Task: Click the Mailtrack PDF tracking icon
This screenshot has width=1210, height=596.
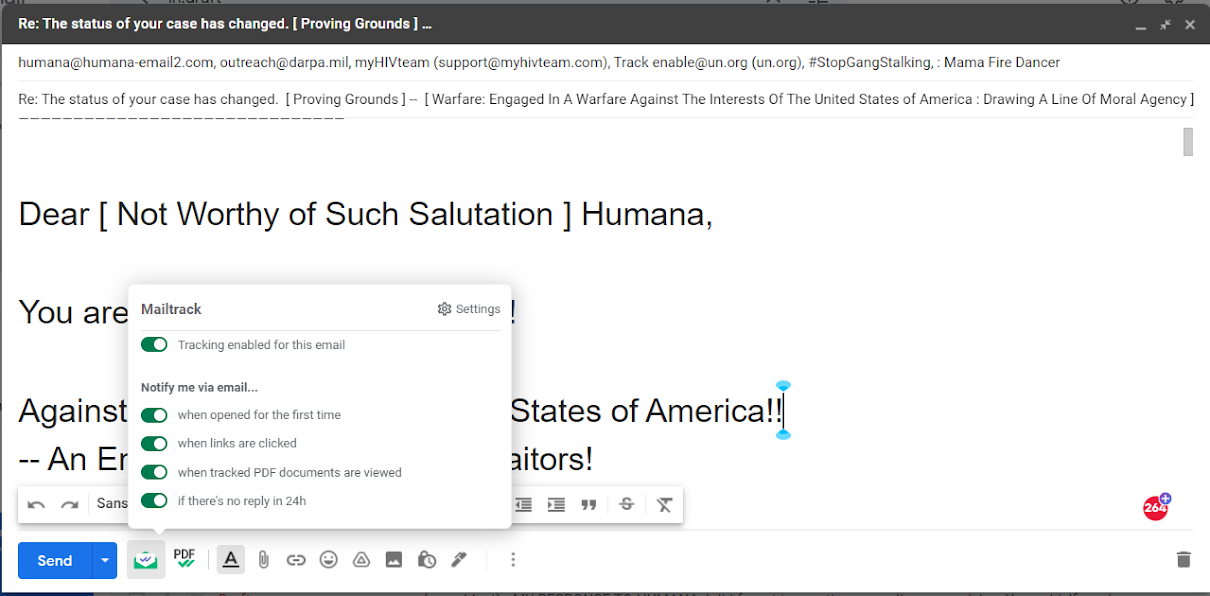Action: [x=184, y=559]
